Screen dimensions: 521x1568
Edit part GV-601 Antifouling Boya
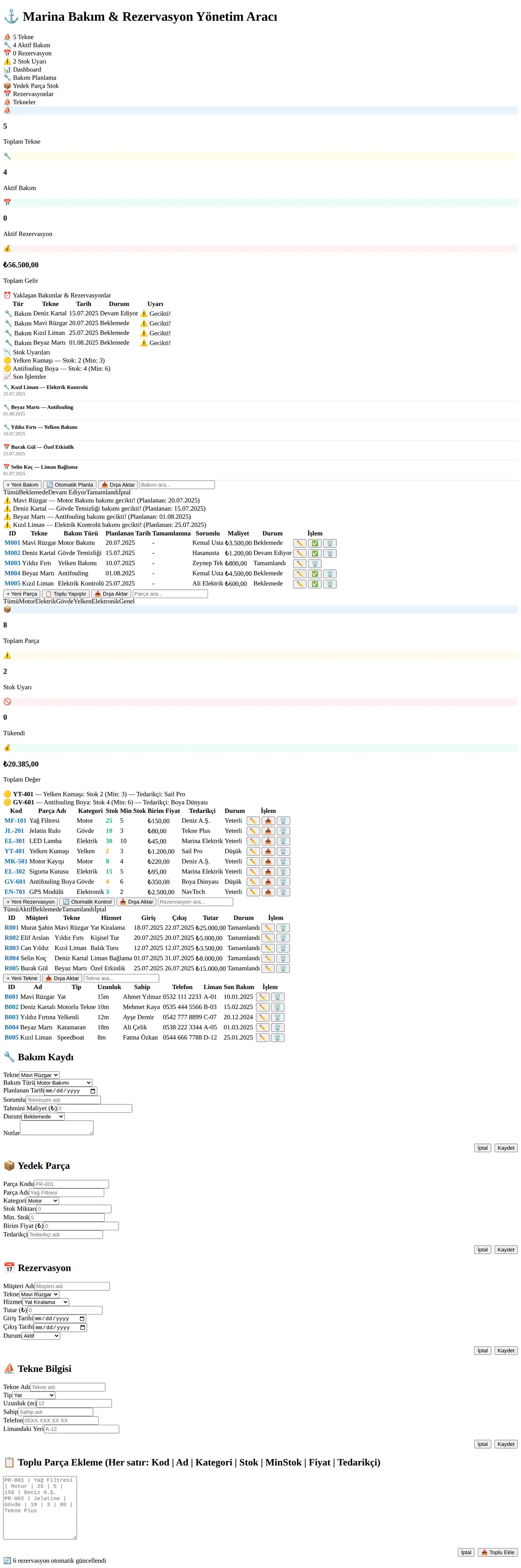pyautogui.click(x=253, y=882)
